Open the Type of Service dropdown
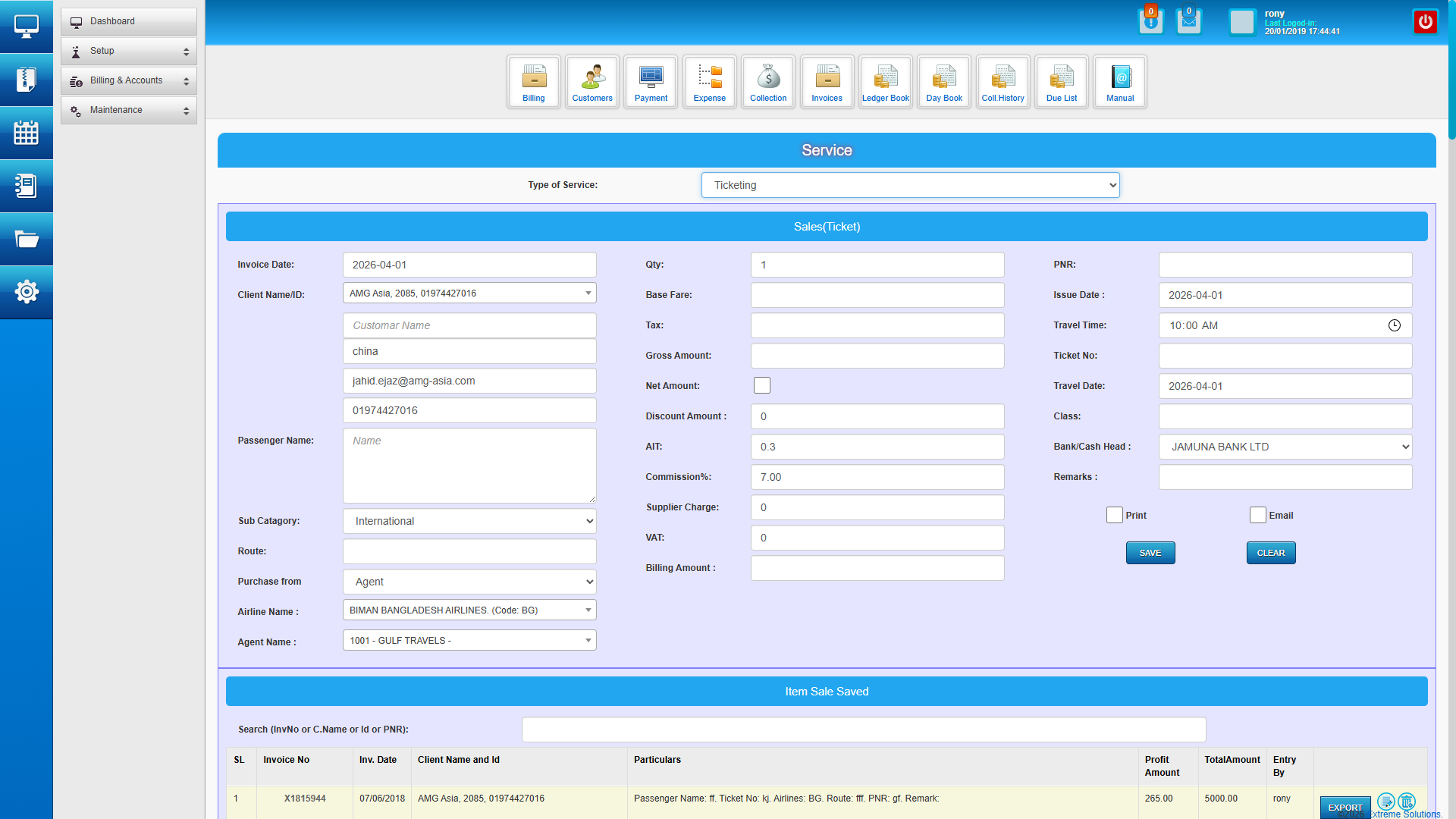 pyautogui.click(x=910, y=185)
